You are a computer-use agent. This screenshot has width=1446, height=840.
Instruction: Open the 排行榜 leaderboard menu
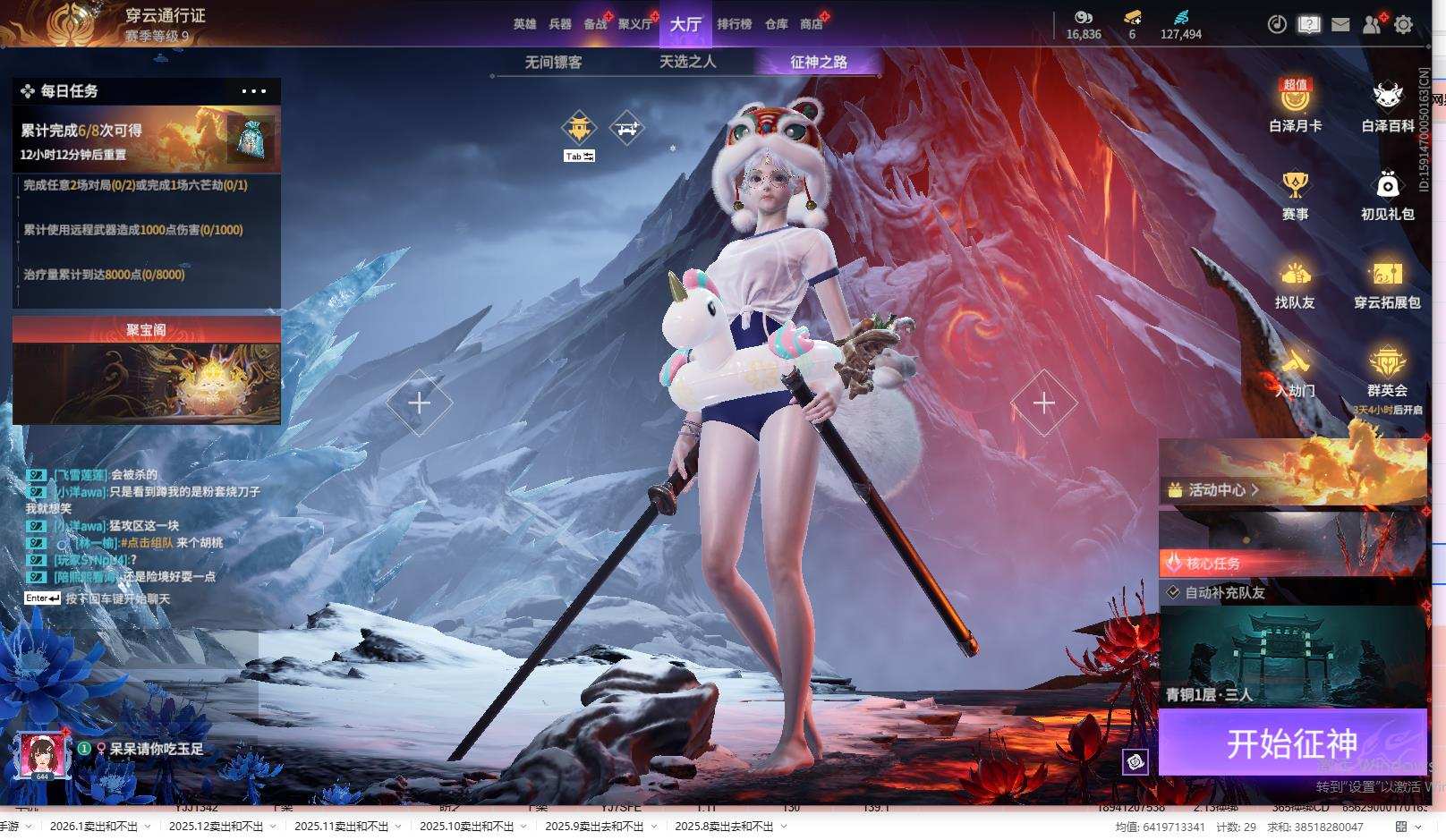point(735,24)
